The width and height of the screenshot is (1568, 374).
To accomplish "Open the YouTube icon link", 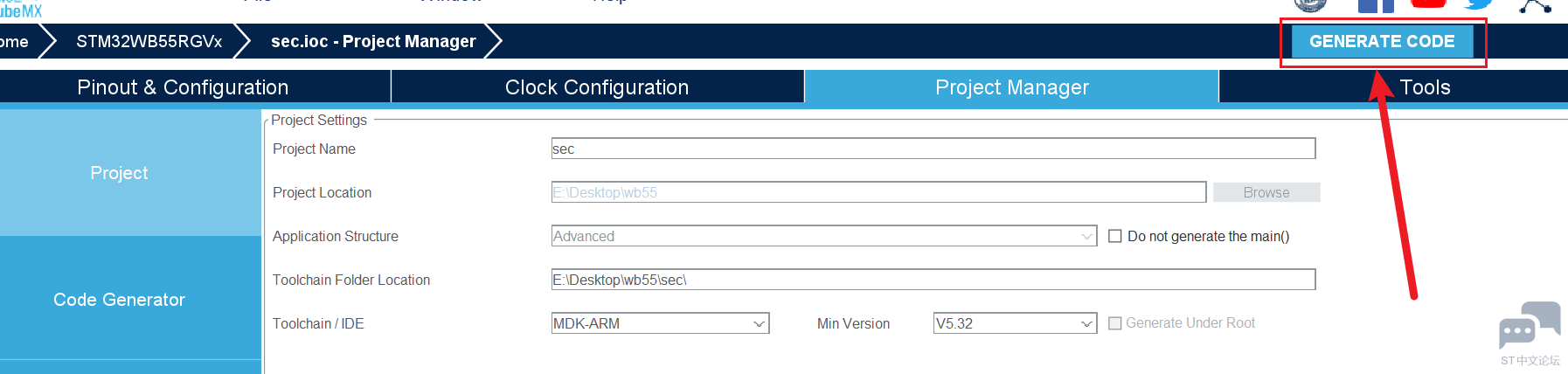I will click(x=1428, y=4).
